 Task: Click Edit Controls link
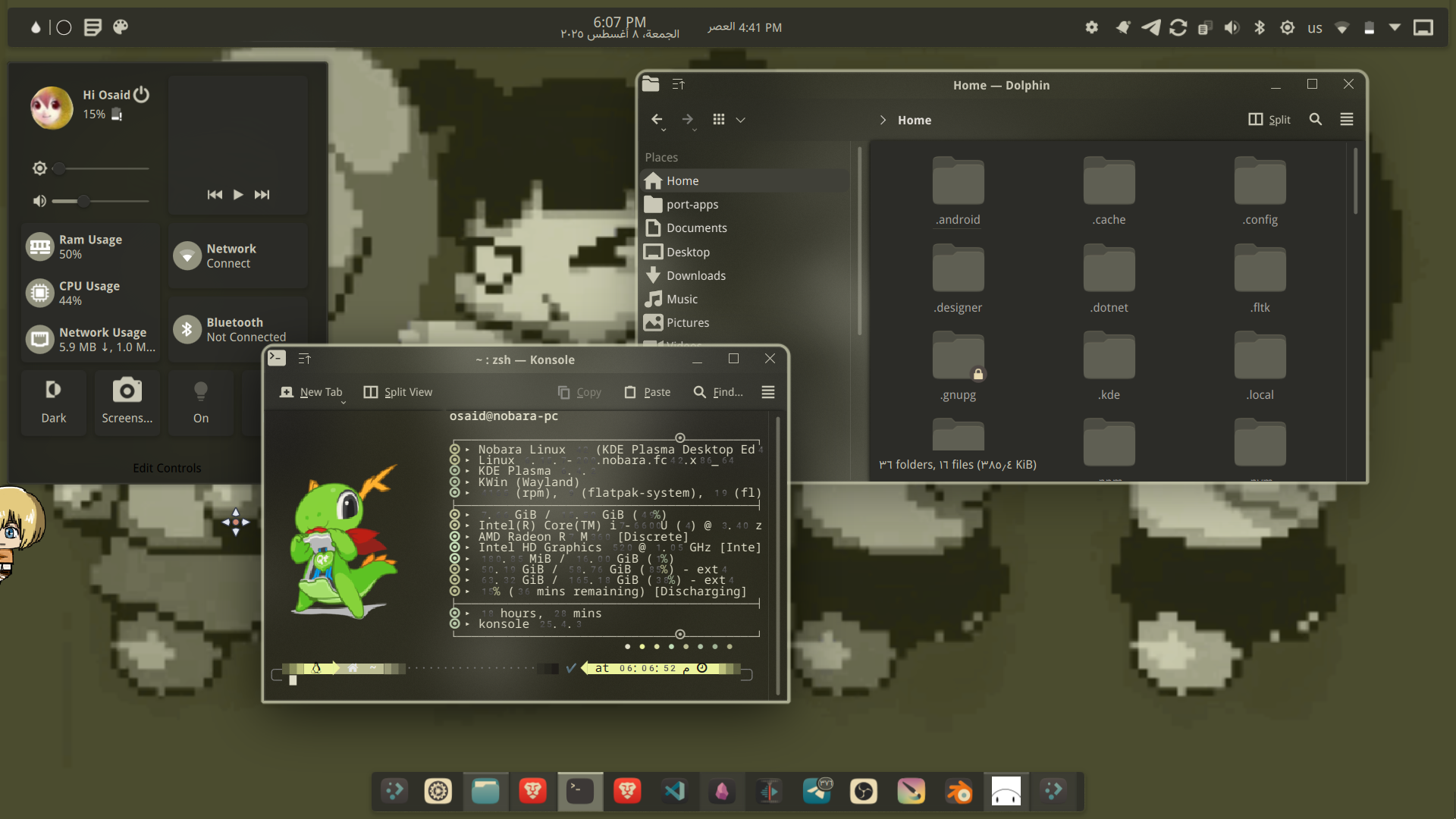[167, 468]
